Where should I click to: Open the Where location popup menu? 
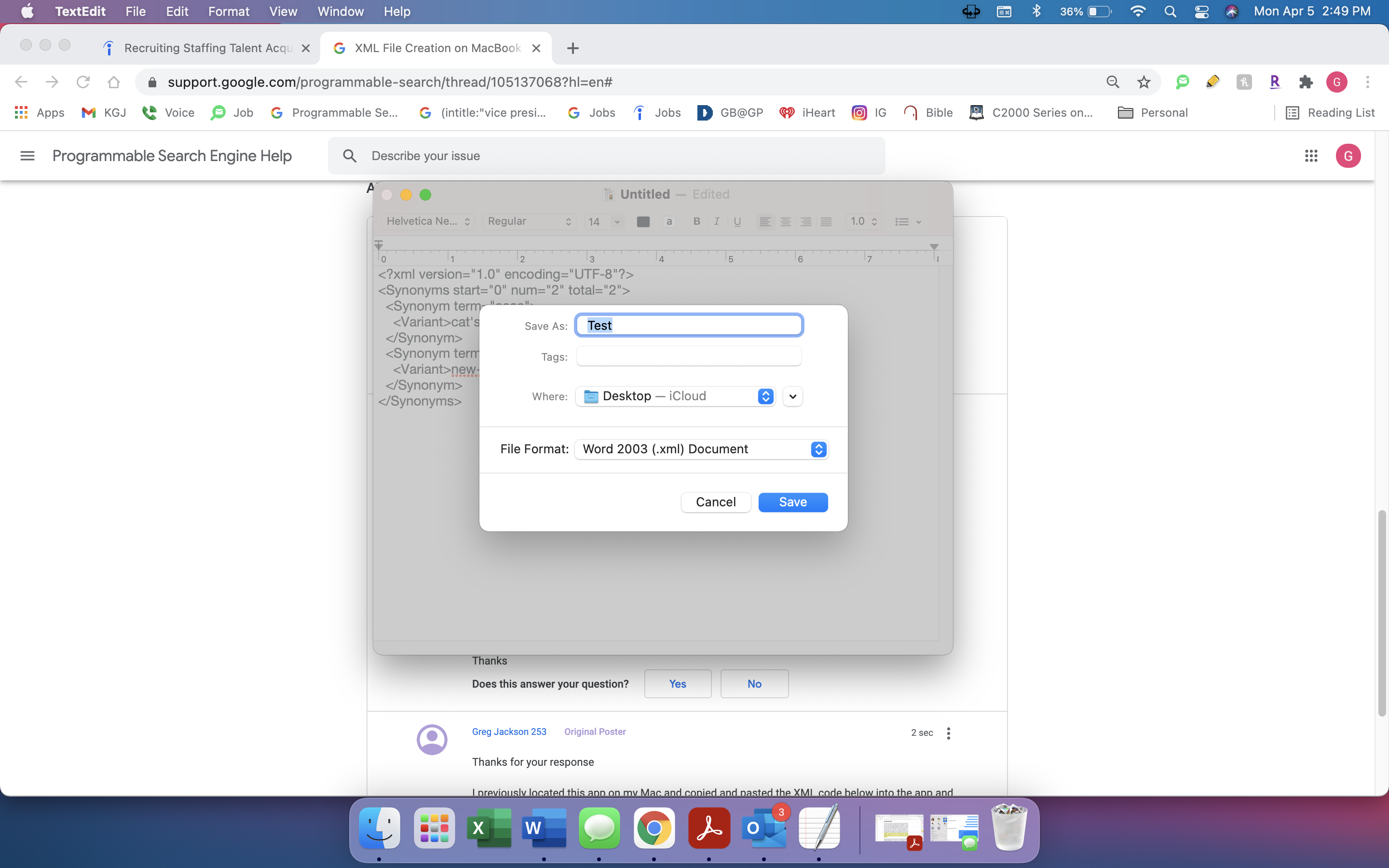(x=676, y=396)
